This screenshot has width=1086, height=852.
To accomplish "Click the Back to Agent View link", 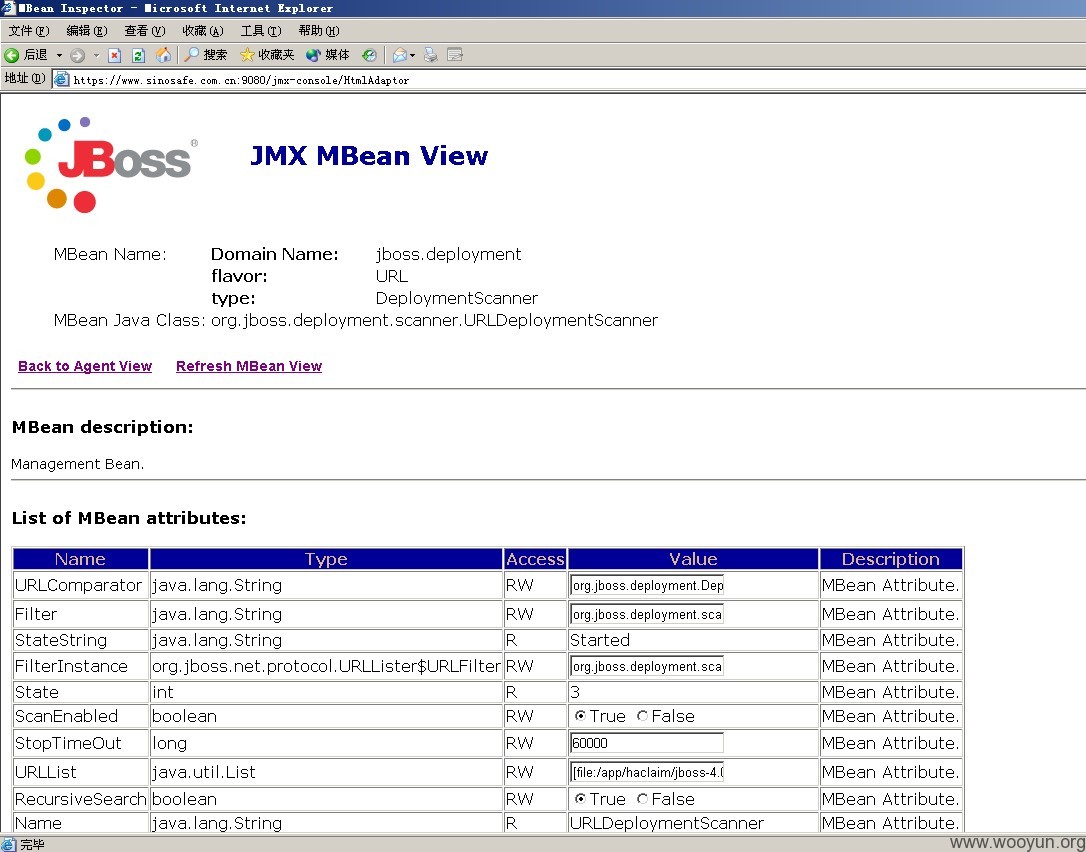I will [x=85, y=366].
